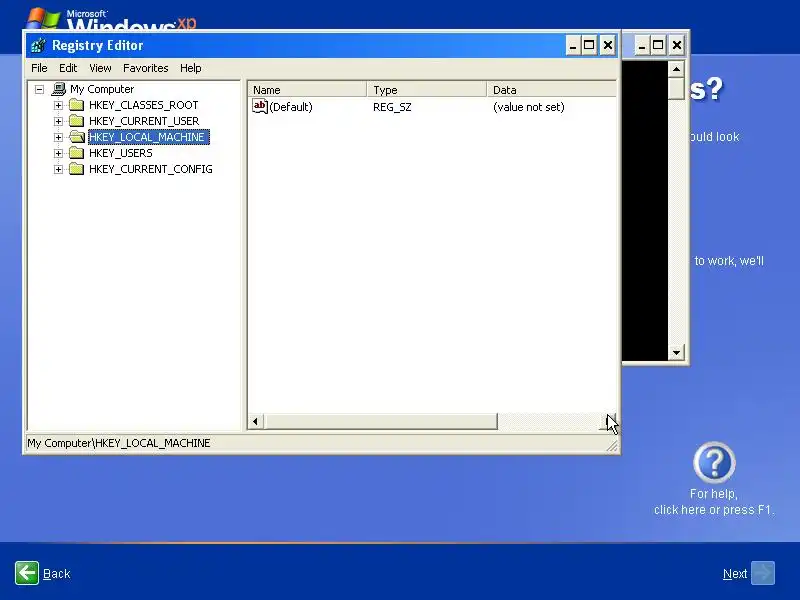Screen dimensions: 800x600
Task: Click the vertical scrollbar thumb in console window
Action: [676, 88]
